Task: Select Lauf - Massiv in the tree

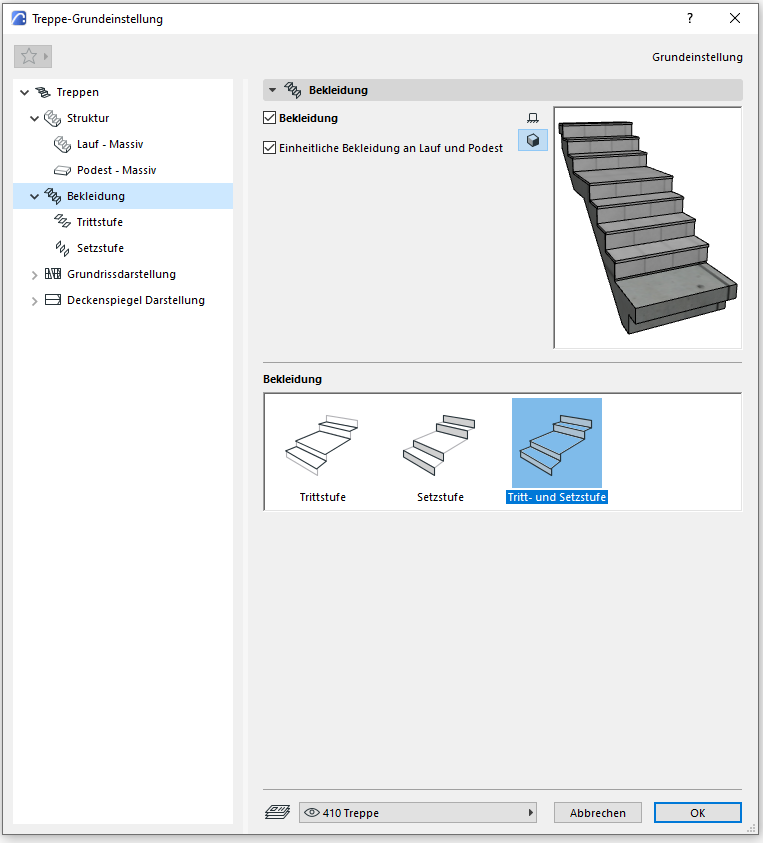Action: coord(109,144)
